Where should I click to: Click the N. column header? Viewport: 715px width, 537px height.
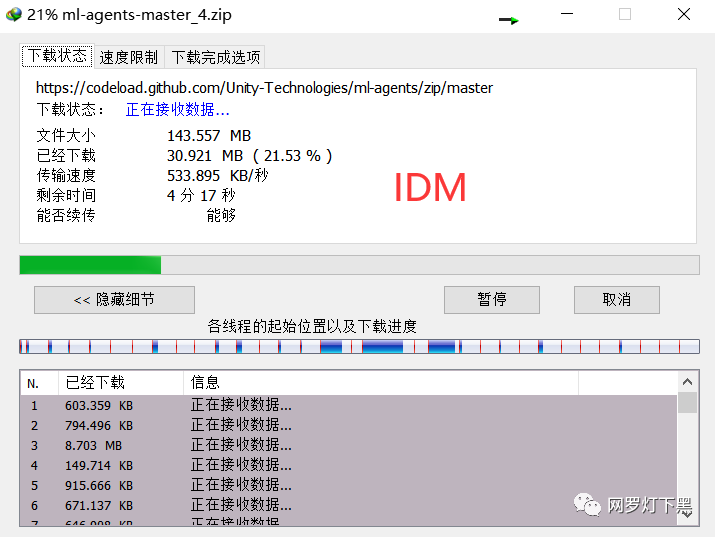tap(39, 382)
